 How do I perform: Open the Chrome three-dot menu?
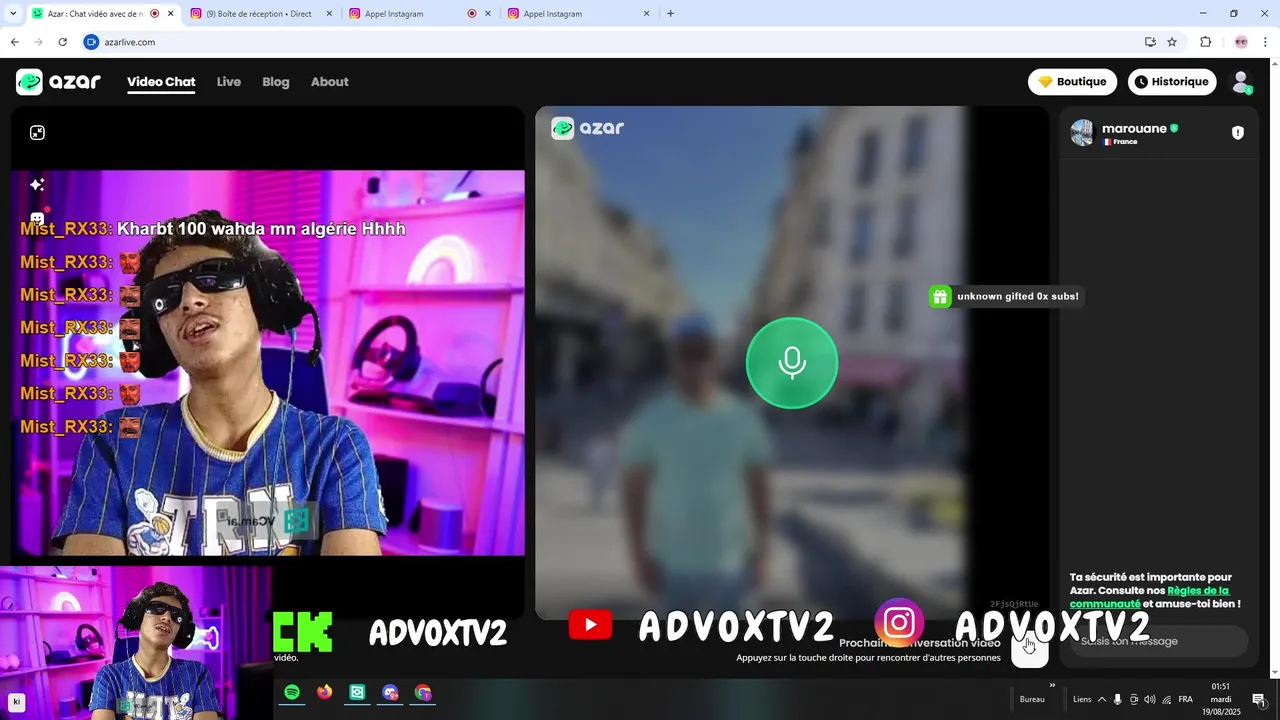point(1265,42)
